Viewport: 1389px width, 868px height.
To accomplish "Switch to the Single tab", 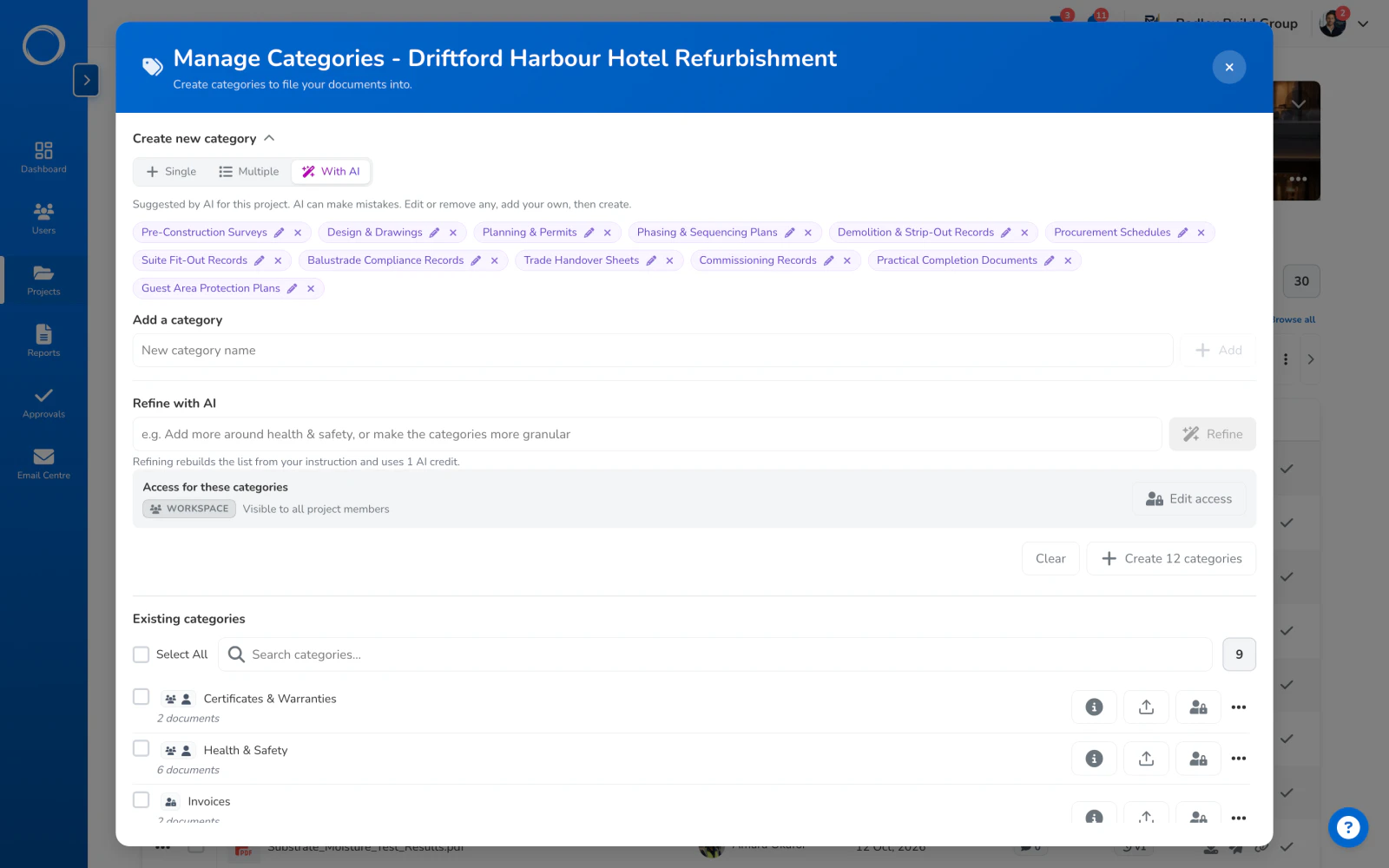I will (171, 172).
